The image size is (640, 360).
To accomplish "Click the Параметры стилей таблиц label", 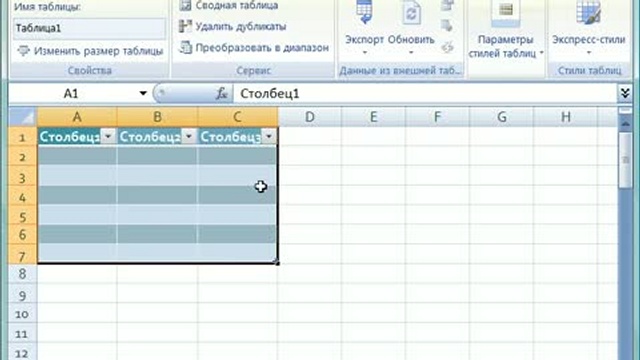I will coord(505,47).
